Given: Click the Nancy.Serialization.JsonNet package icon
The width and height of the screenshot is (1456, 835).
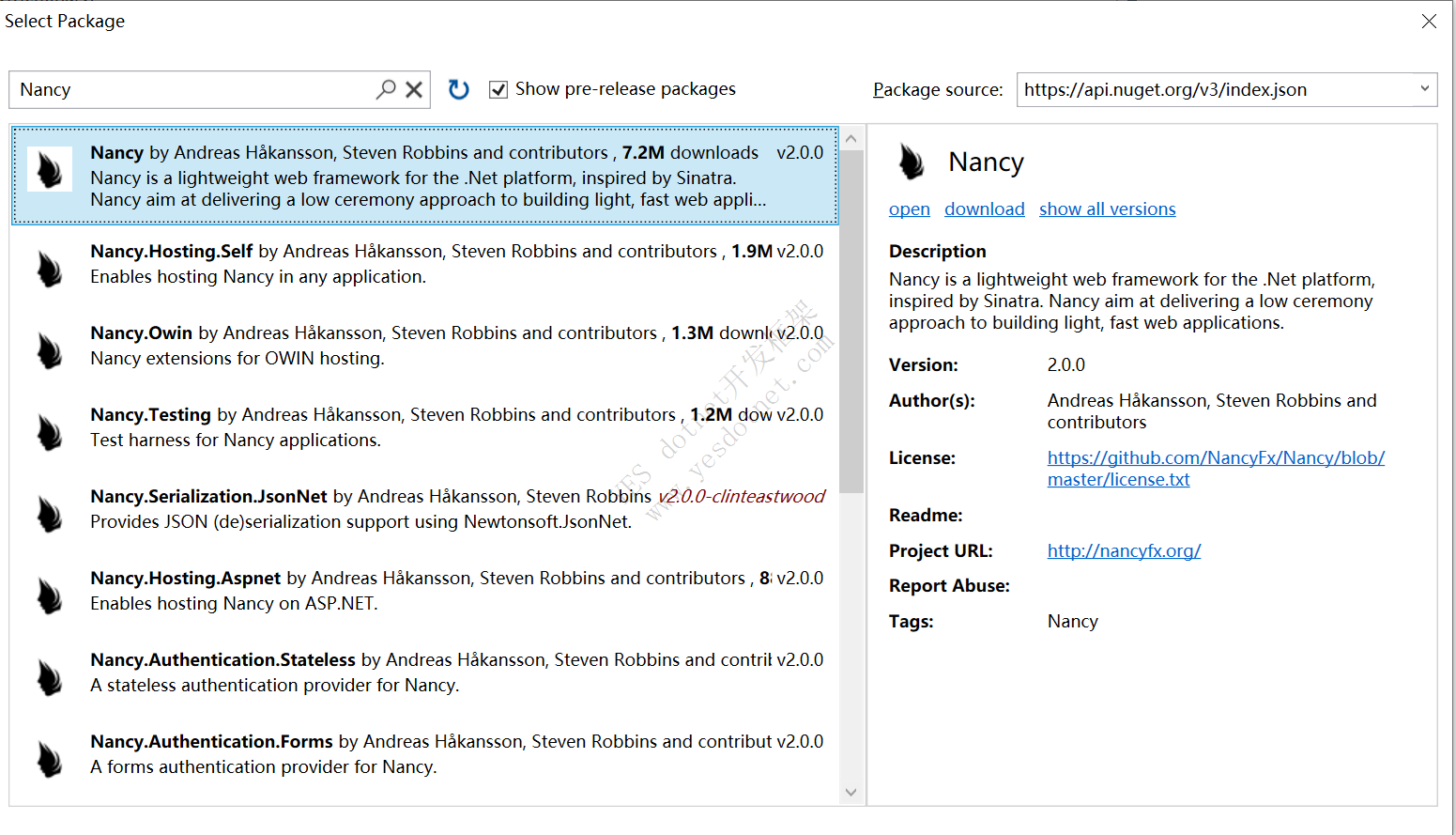Looking at the screenshot, I should 49,513.
